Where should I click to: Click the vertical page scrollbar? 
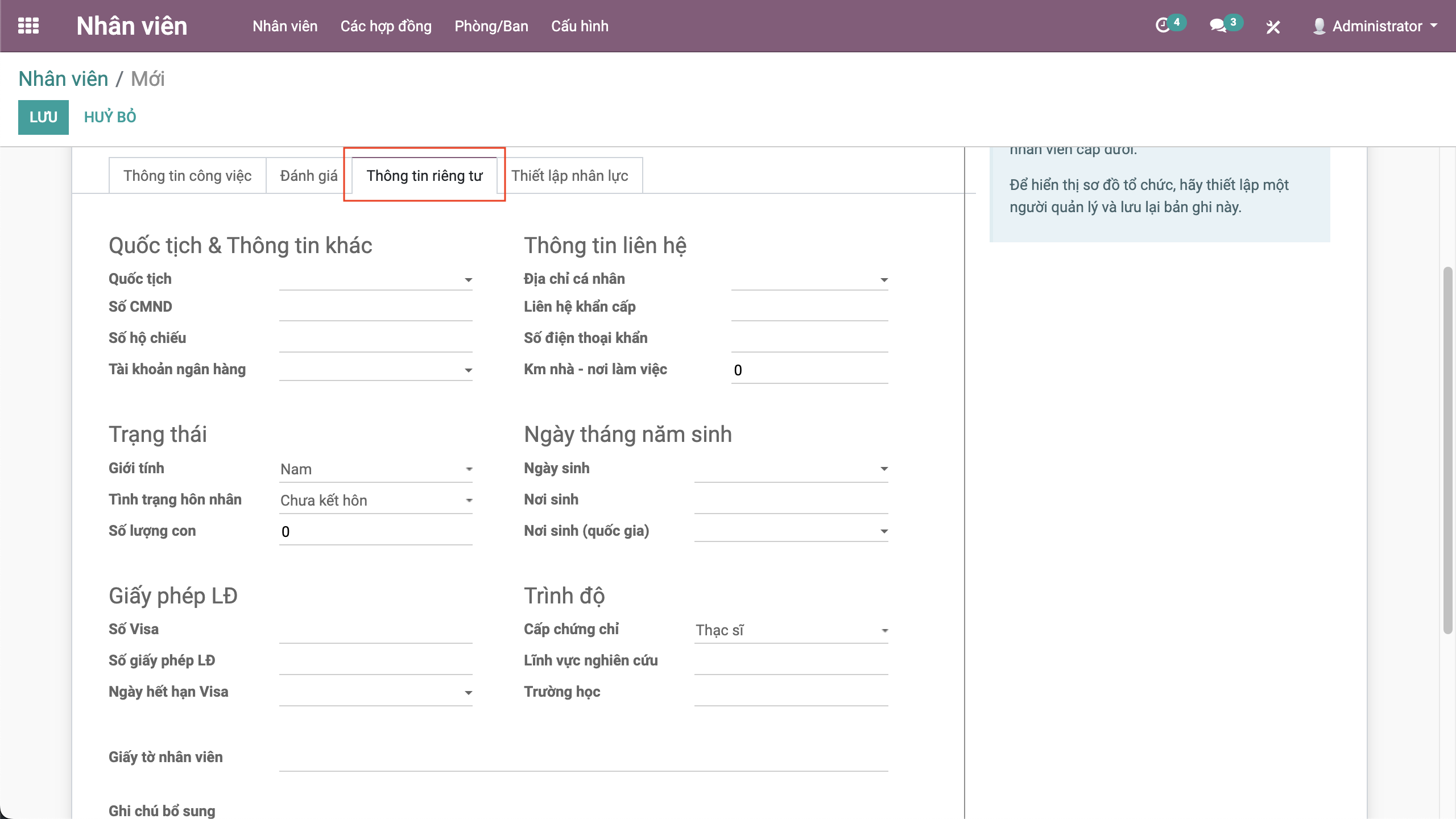click(1447, 449)
